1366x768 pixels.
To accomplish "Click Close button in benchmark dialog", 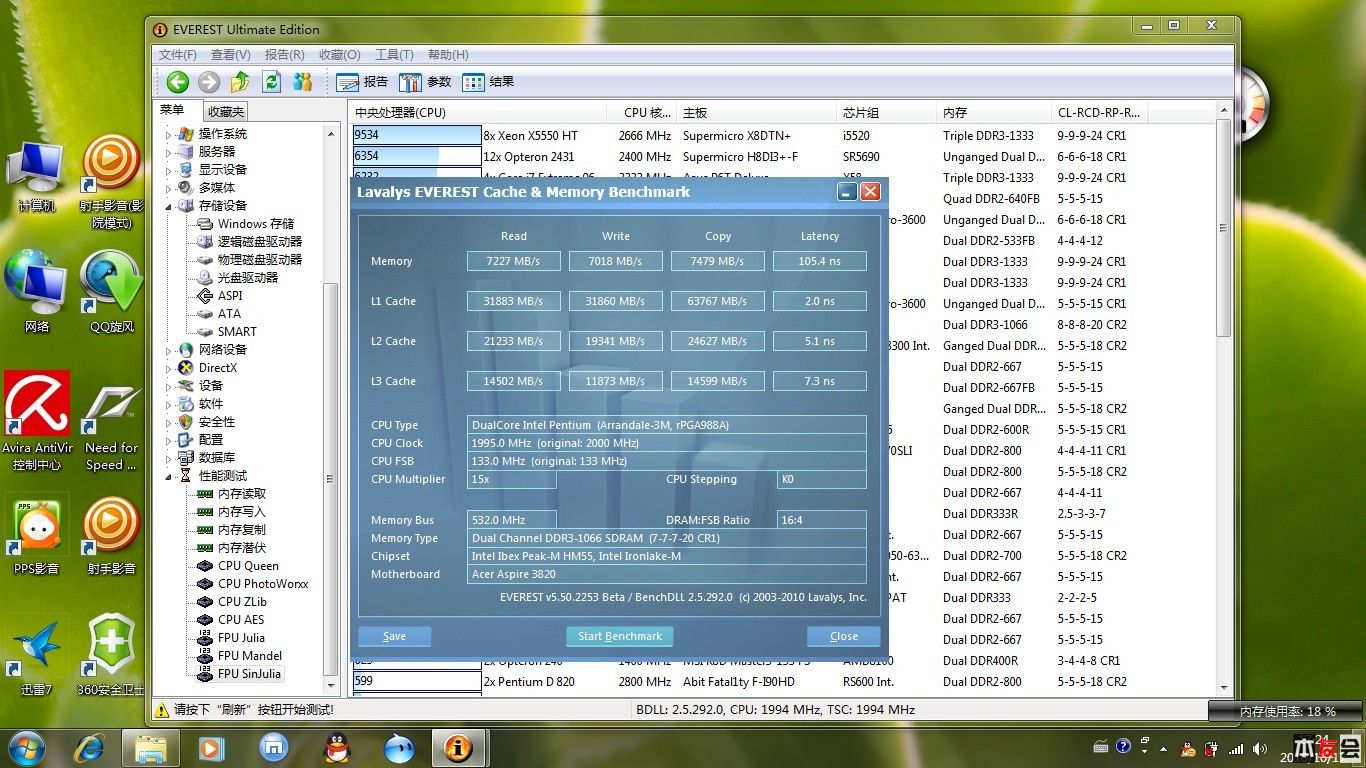I will (844, 636).
